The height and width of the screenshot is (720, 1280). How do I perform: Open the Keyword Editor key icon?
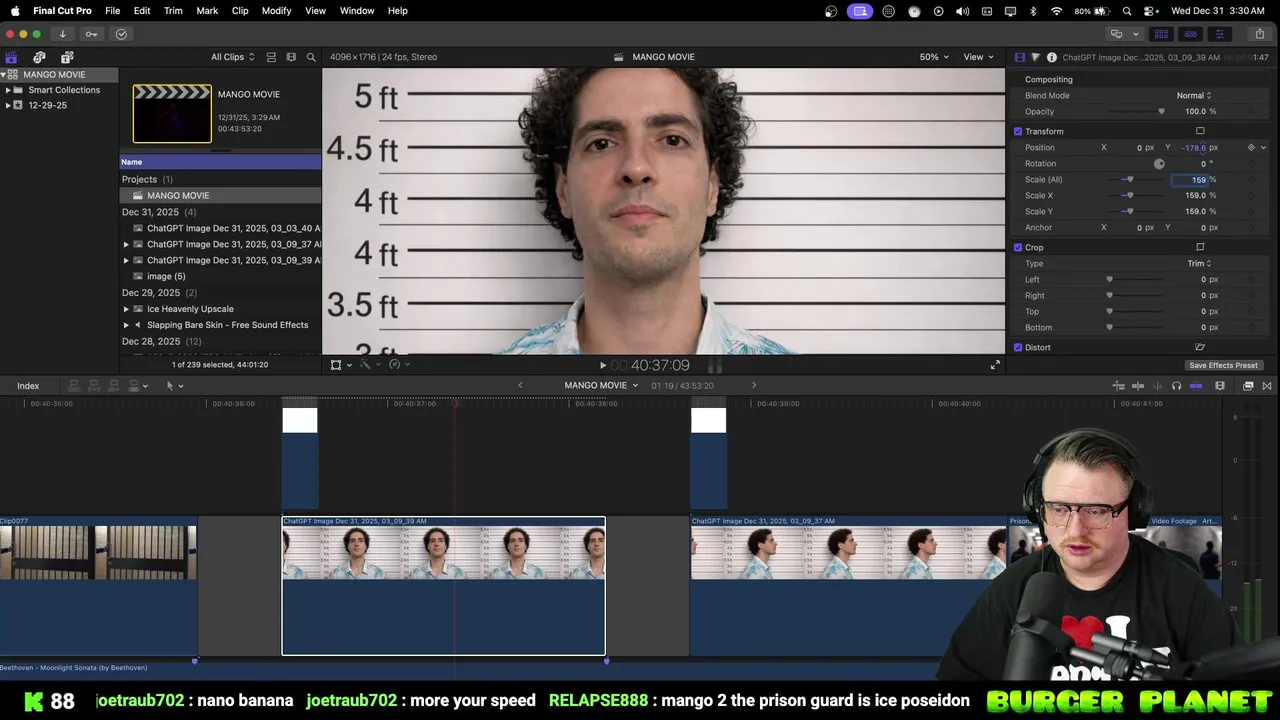point(91,34)
